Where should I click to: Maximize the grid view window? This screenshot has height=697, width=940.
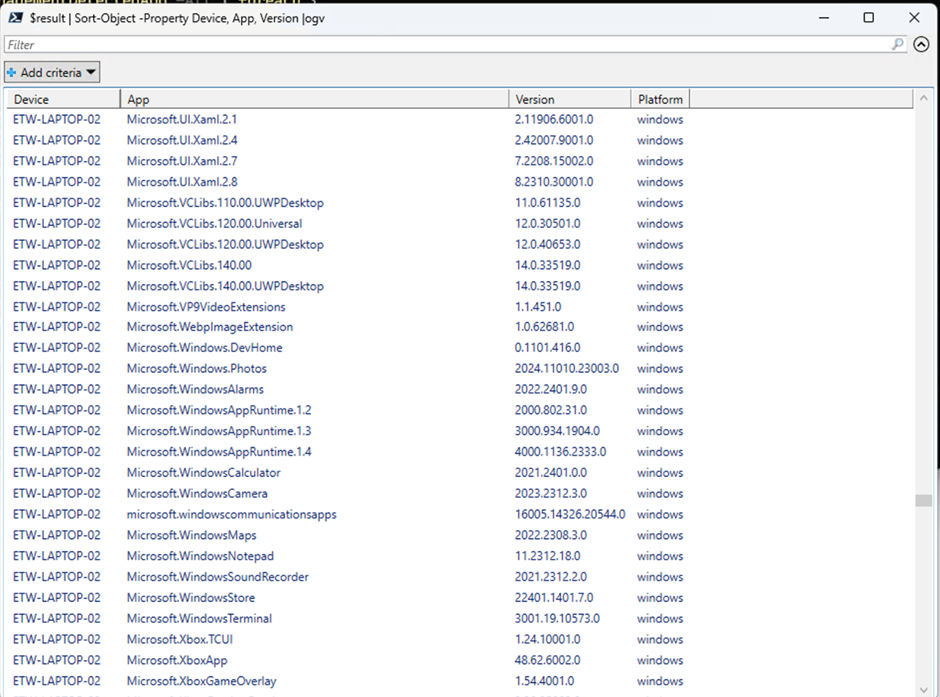pos(869,17)
